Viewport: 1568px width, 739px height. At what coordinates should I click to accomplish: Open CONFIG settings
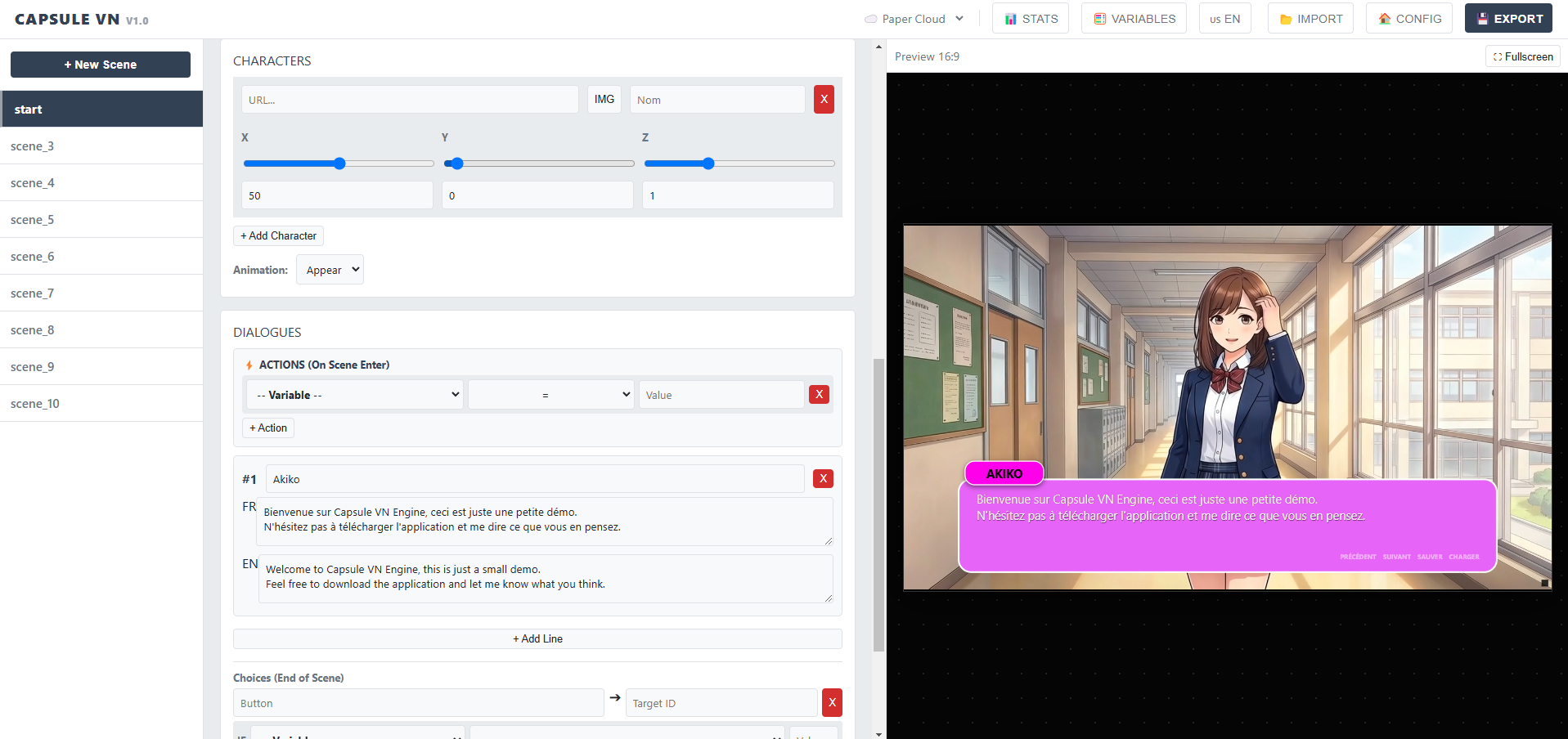pos(1409,19)
